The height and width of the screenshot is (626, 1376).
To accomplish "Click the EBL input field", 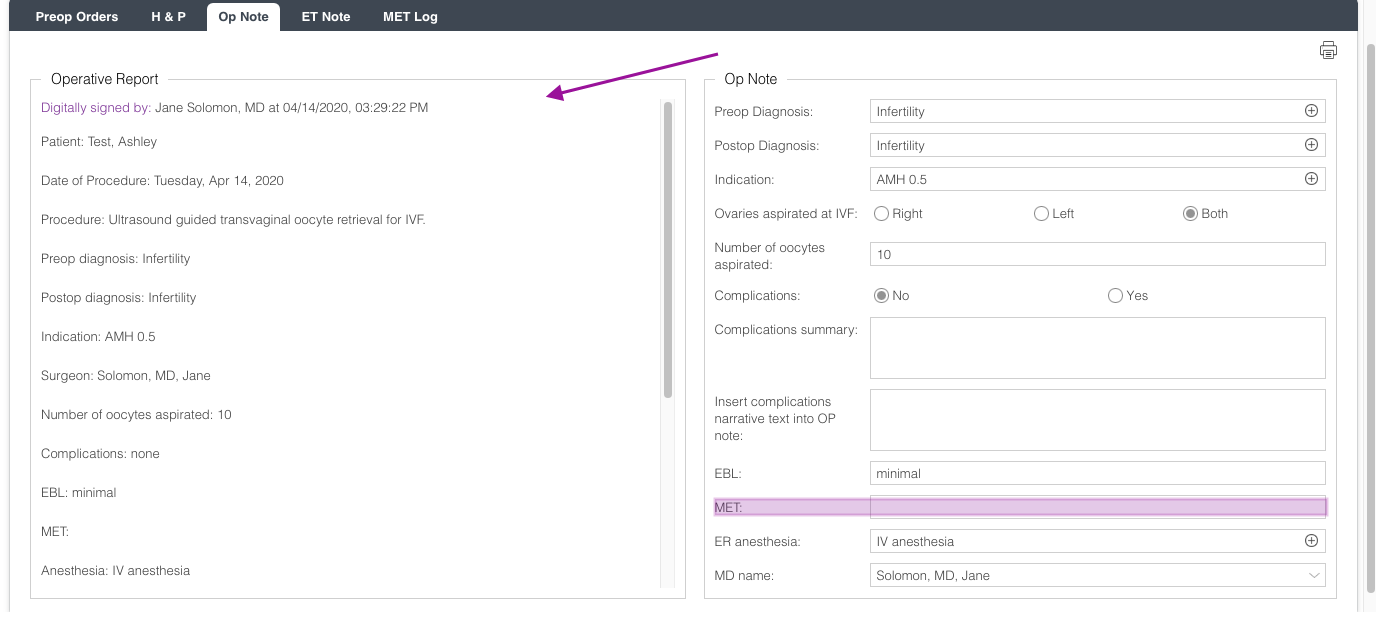I will (x=1097, y=473).
